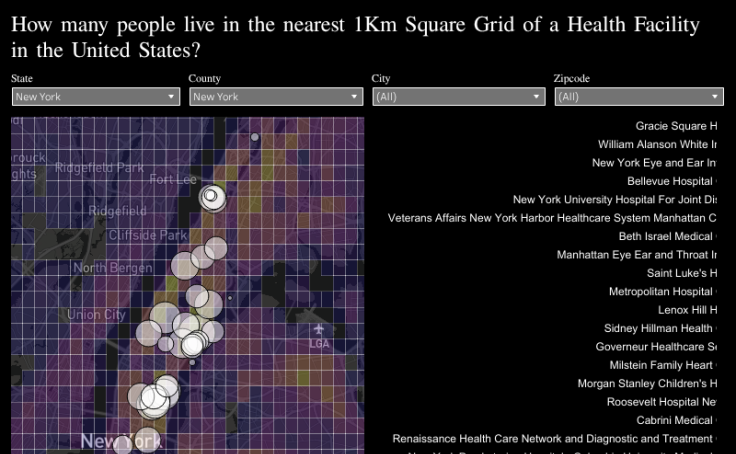This screenshot has width=736, height=454.
Task: Open the County dropdown showing New York
Action: tap(276, 97)
